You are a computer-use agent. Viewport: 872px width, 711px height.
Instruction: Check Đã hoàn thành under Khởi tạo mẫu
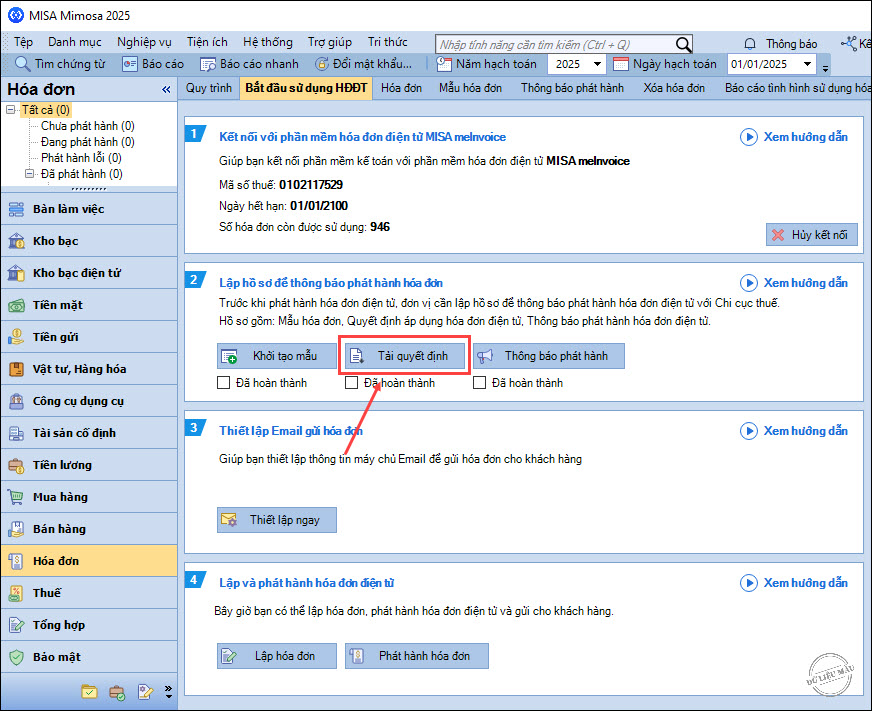(x=224, y=383)
